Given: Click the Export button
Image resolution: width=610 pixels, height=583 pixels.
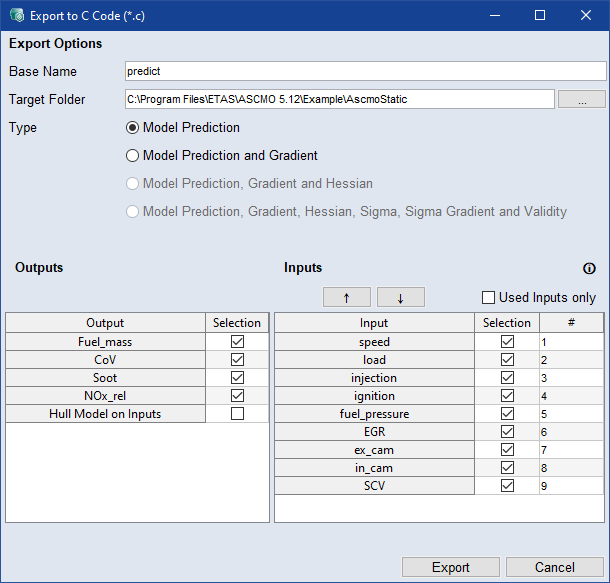Looking at the screenshot, I should point(450,567).
